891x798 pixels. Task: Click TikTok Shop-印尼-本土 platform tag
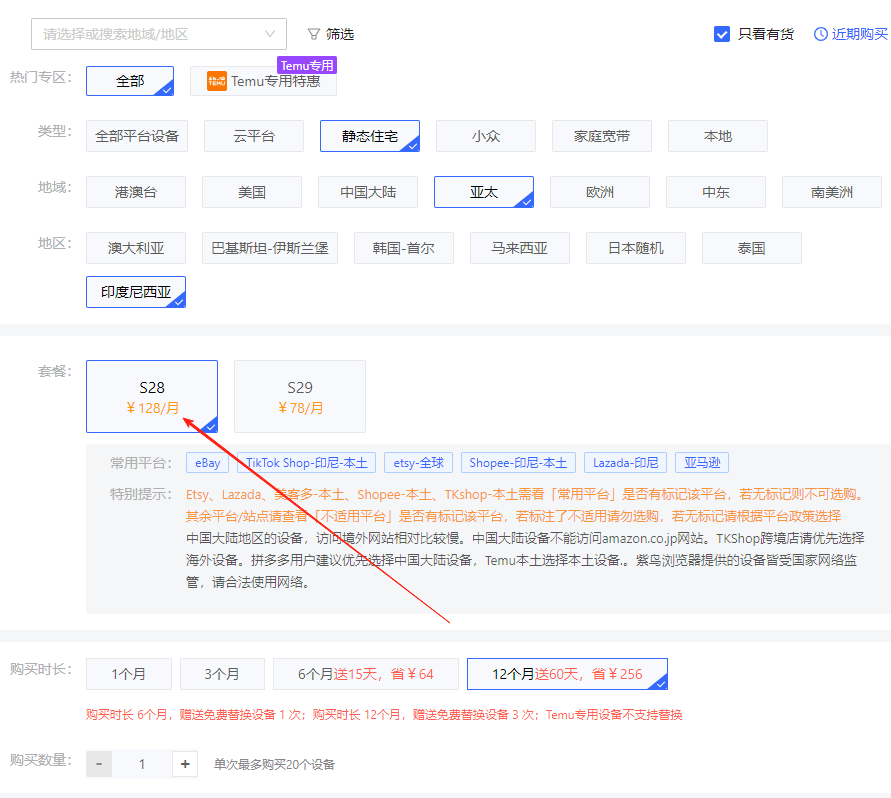click(x=306, y=463)
